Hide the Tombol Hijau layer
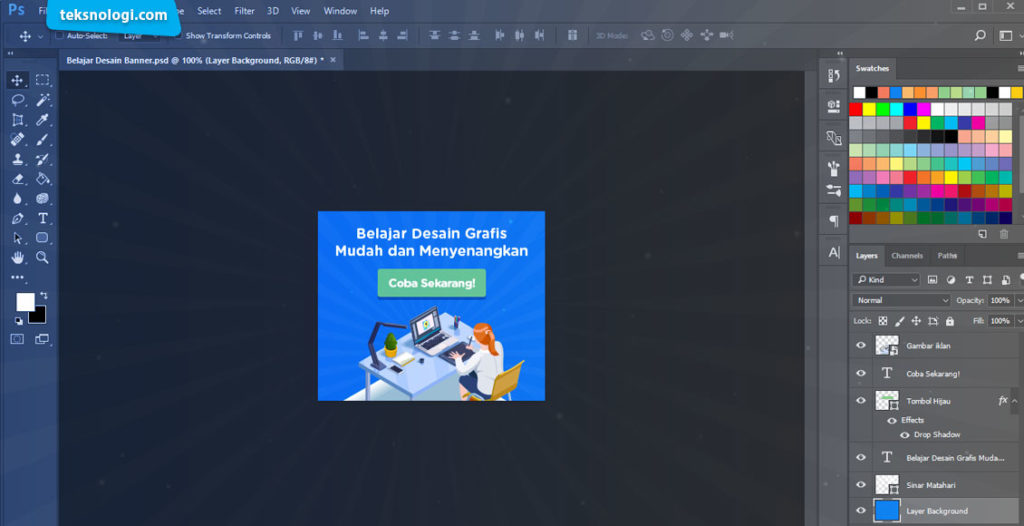 coord(861,401)
